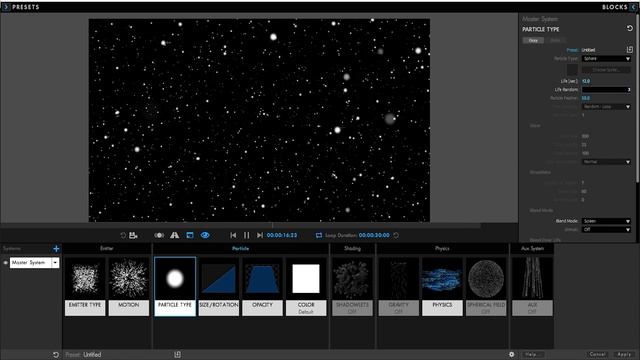This screenshot has height=360, width=640.
Task: Open the Color Default block
Action: (306, 287)
